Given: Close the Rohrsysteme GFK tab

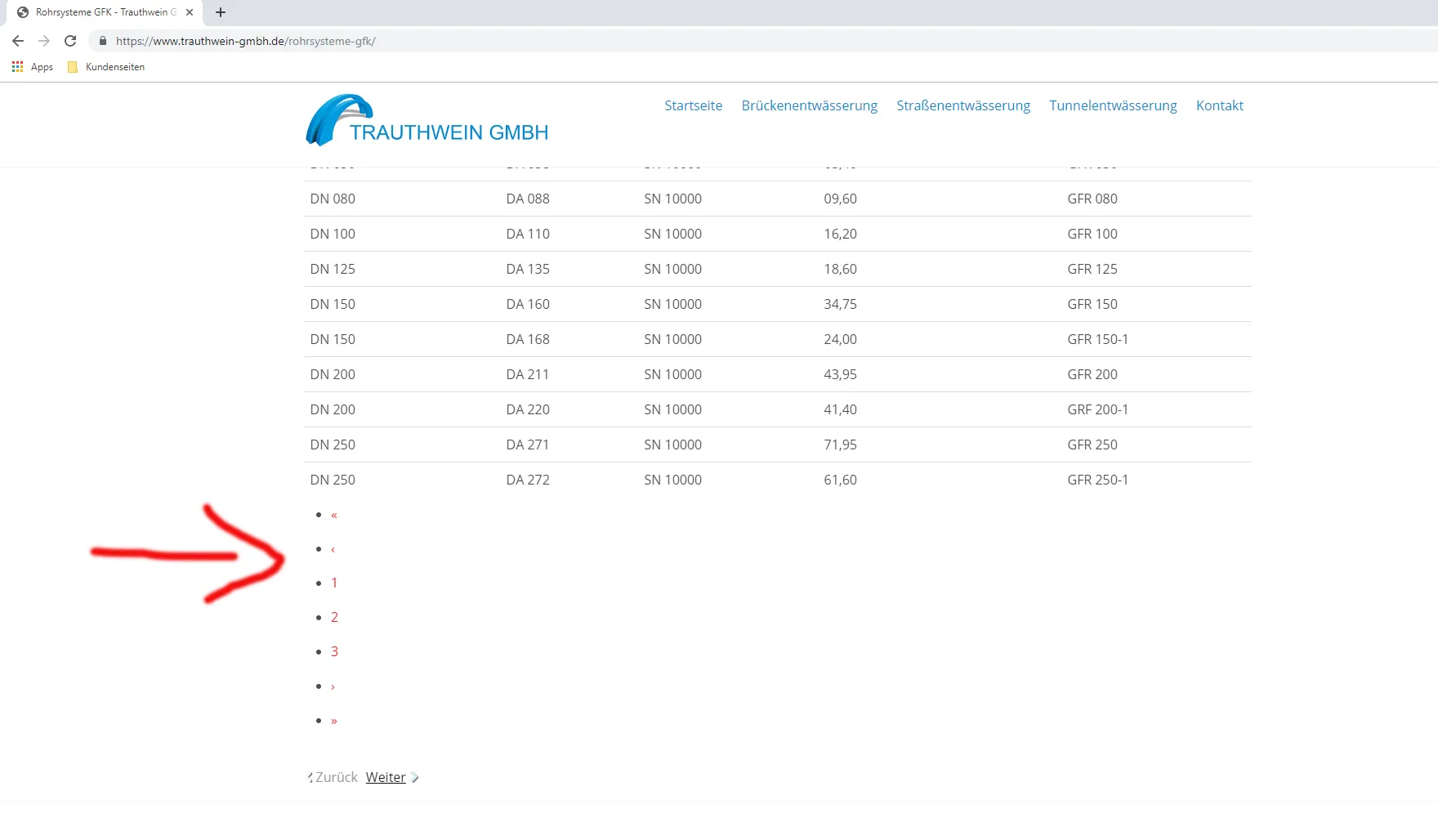Looking at the screenshot, I should tap(190, 12).
